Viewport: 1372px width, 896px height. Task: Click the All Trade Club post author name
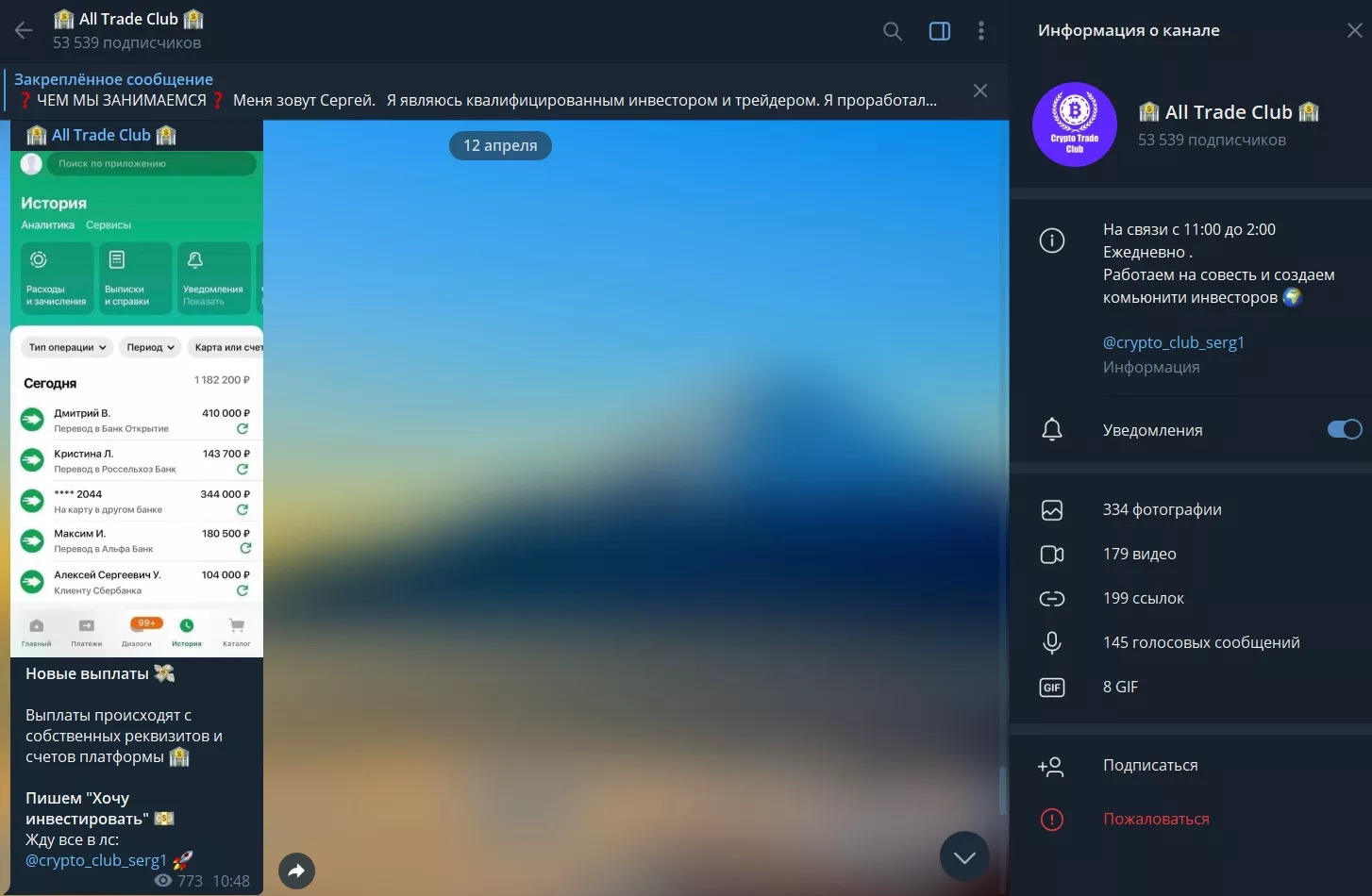pyautogui.click(x=101, y=135)
